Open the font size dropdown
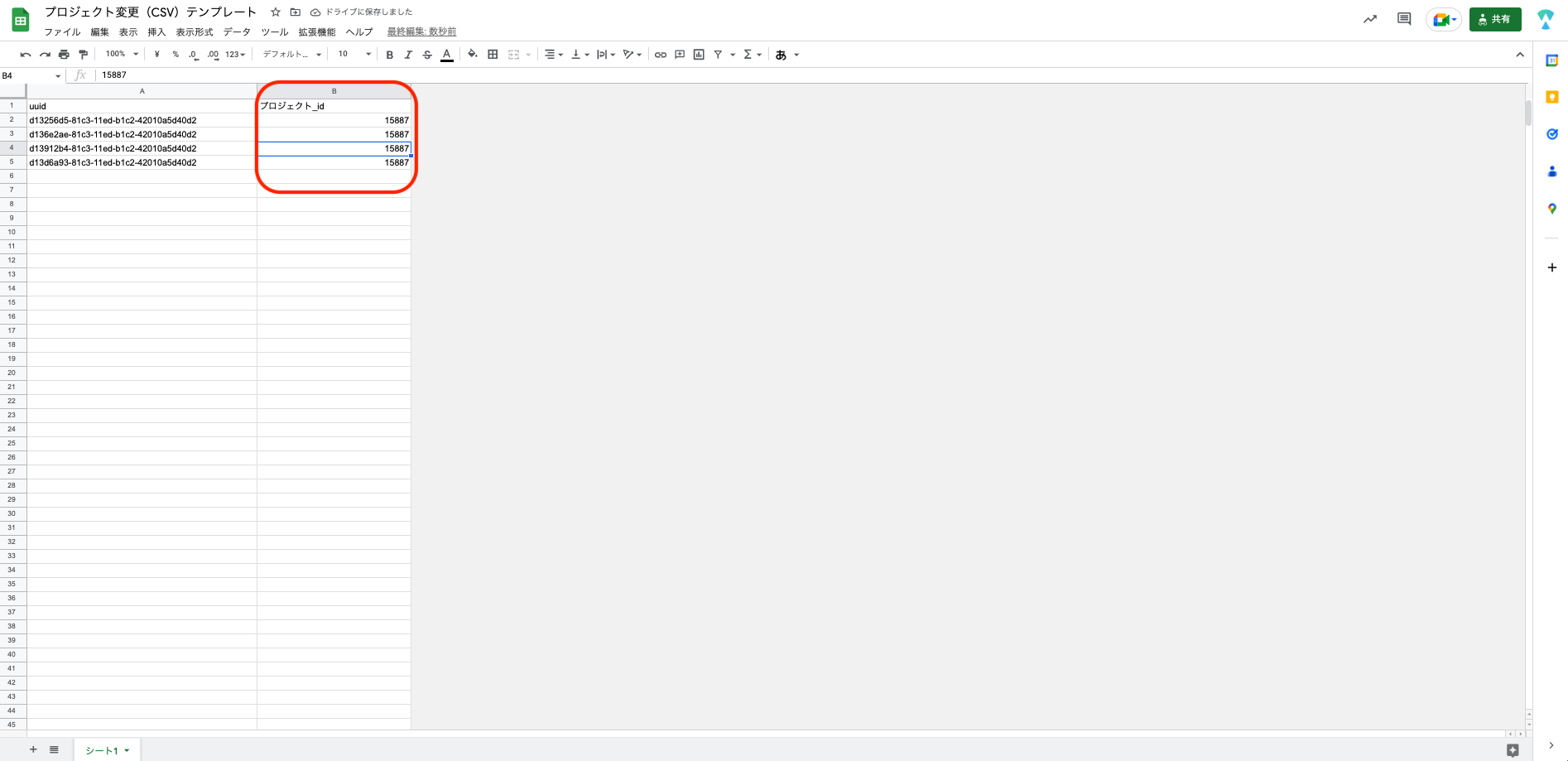 [354, 55]
